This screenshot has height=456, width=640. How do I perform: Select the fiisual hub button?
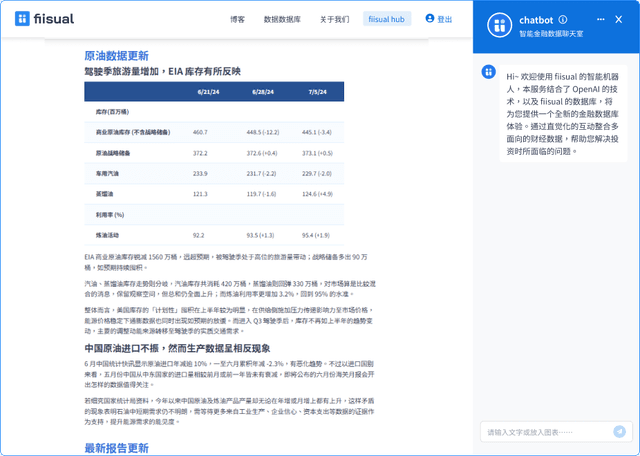(386, 19)
